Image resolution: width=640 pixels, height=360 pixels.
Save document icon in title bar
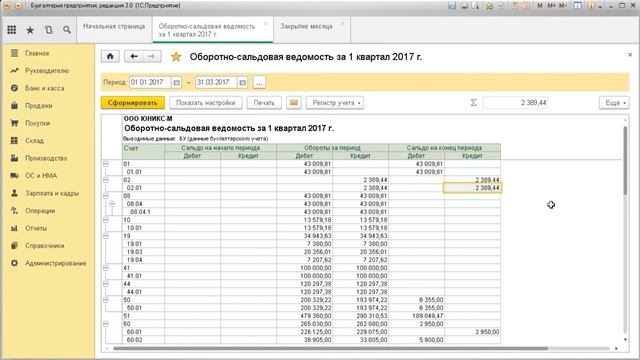(452, 6)
